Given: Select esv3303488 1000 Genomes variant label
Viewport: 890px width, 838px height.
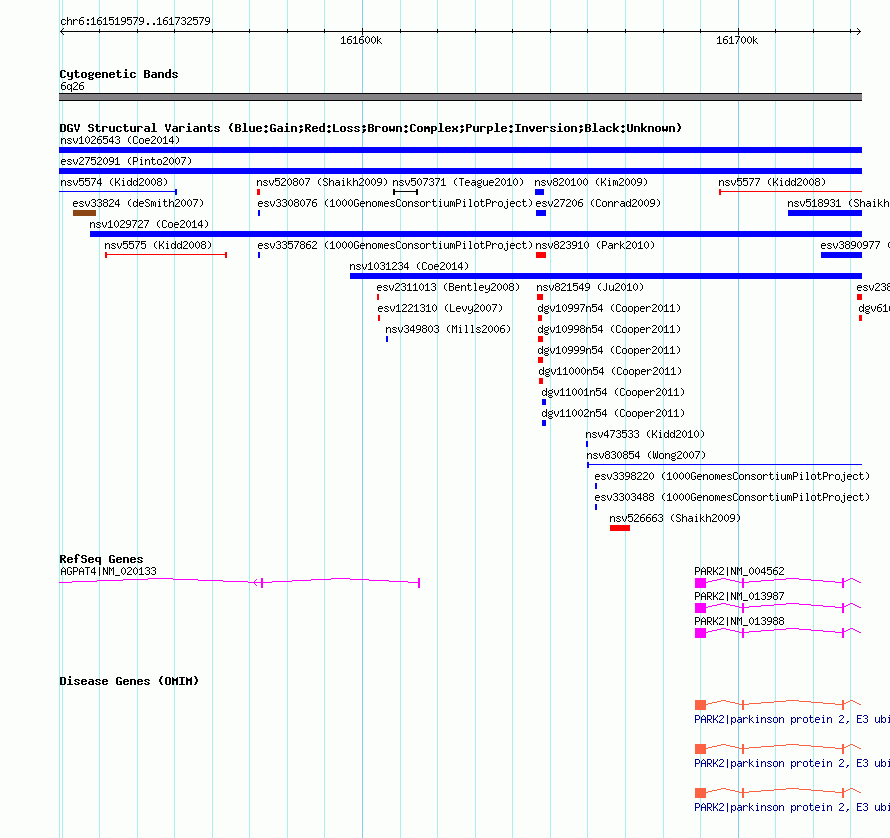Looking at the screenshot, I should (732, 497).
